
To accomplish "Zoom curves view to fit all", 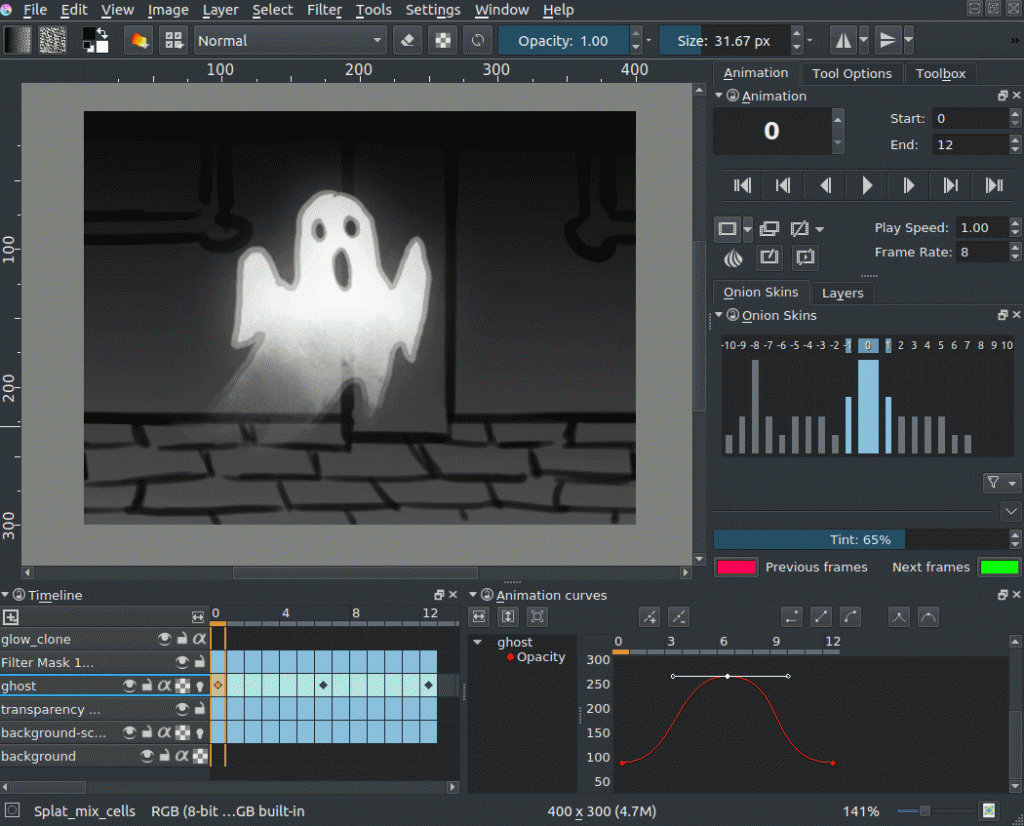I will (x=537, y=617).
